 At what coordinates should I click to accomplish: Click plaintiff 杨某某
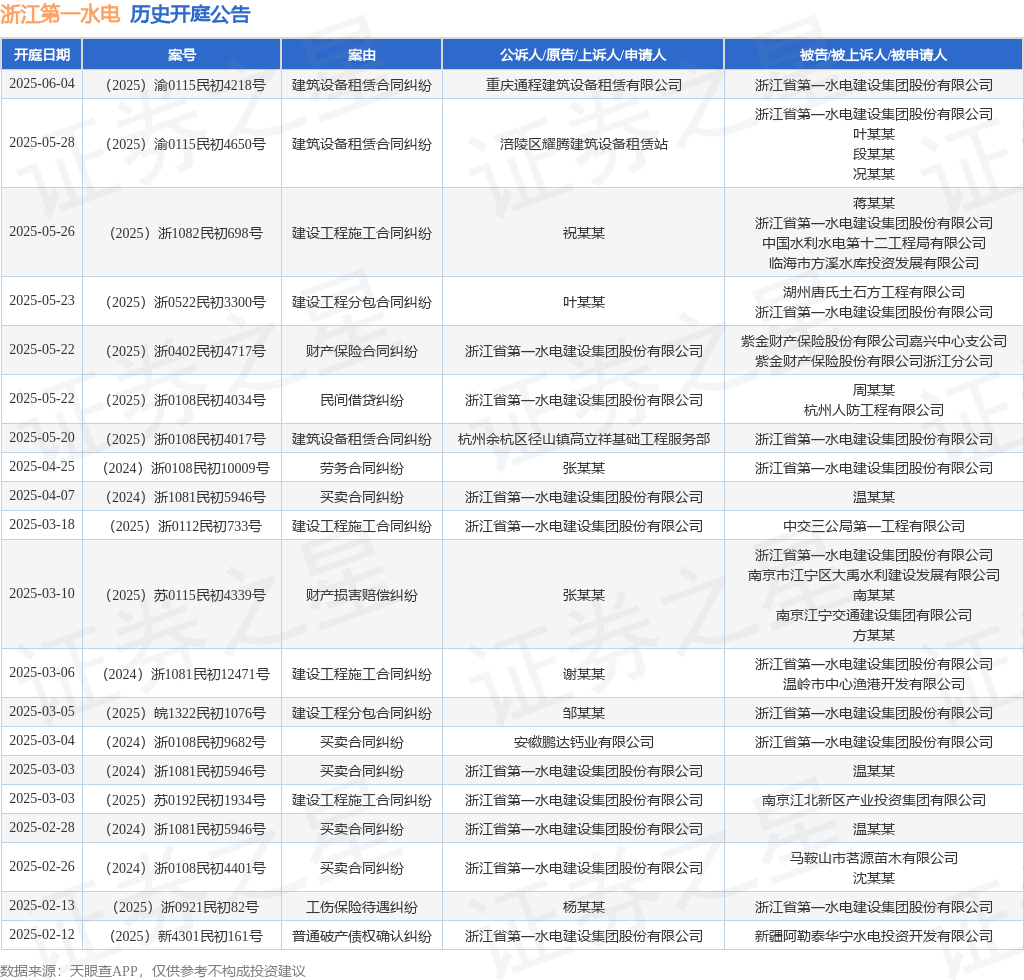click(583, 908)
